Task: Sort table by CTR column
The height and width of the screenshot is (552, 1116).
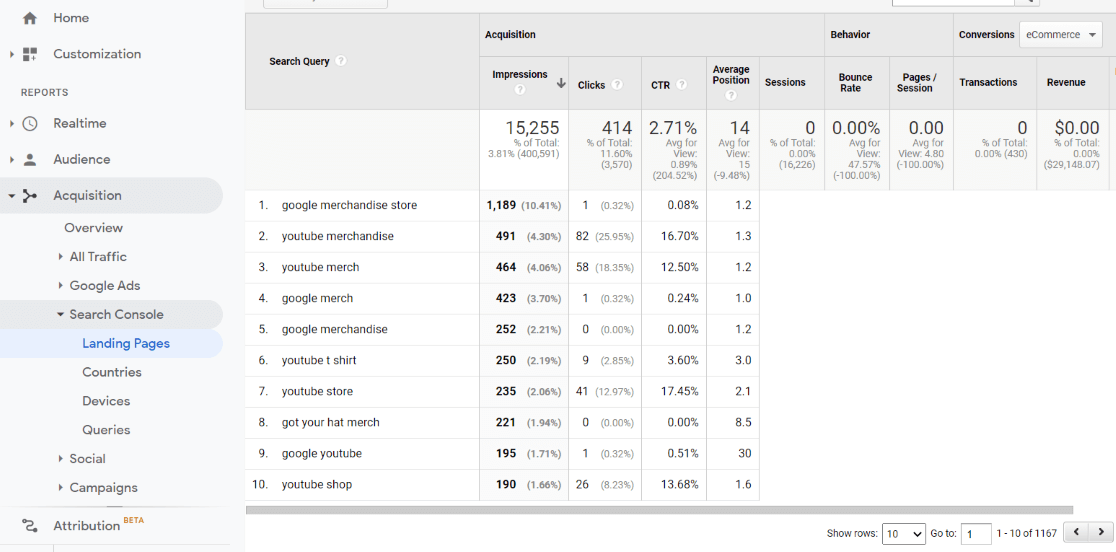Action: tap(660, 85)
